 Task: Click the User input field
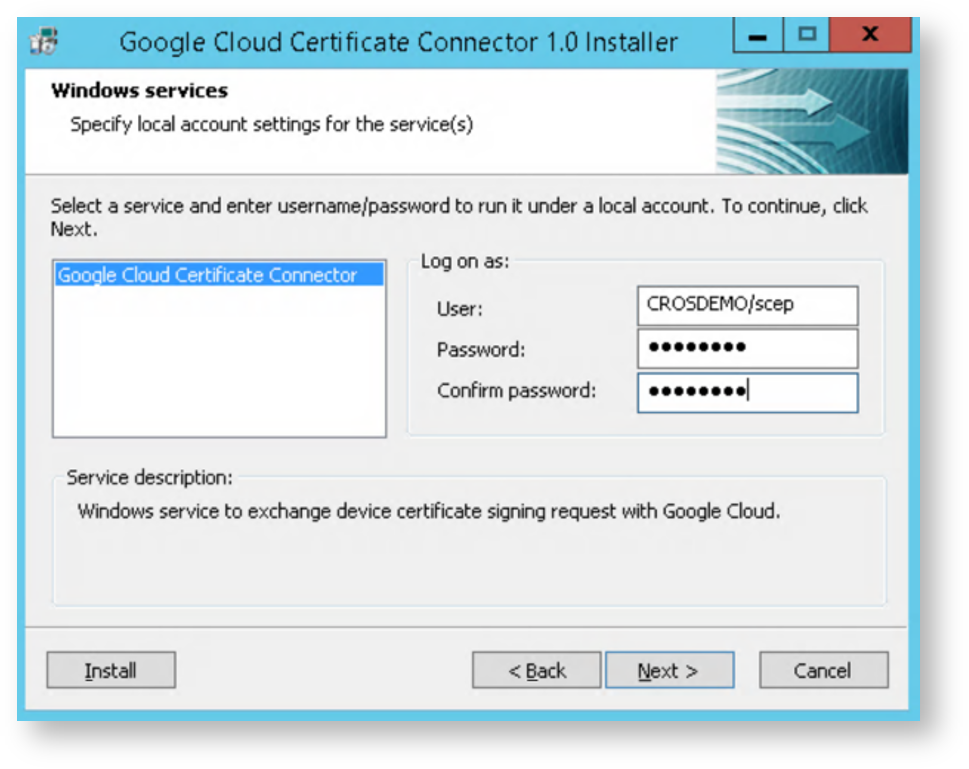tap(746, 305)
